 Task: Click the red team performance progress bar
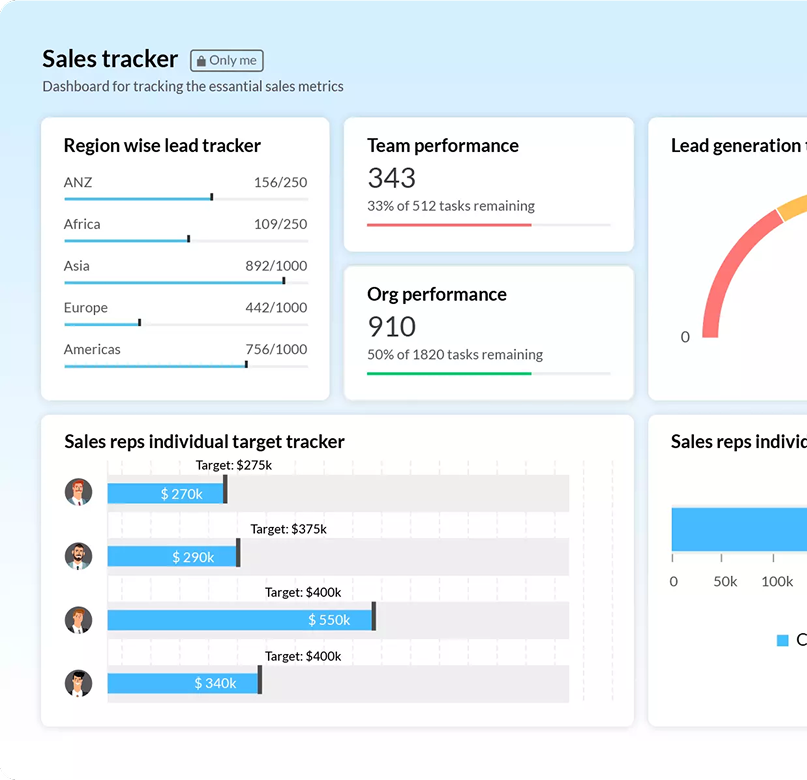pyautogui.click(x=448, y=225)
